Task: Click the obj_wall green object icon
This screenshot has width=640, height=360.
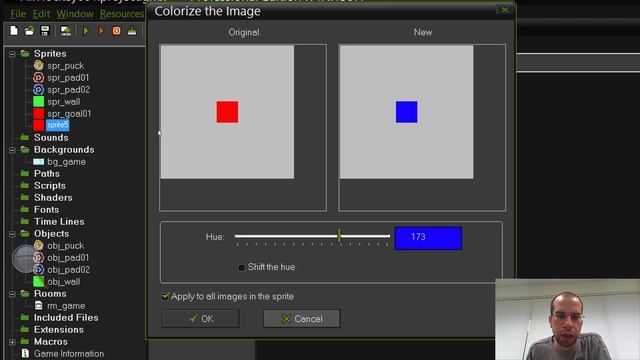Action: pyautogui.click(x=39, y=282)
